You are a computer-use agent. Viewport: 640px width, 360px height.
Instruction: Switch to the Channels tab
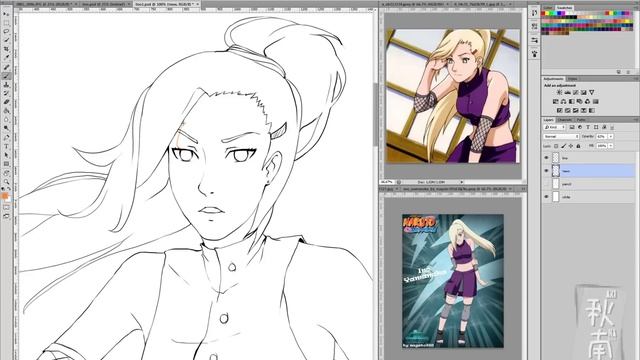point(565,120)
